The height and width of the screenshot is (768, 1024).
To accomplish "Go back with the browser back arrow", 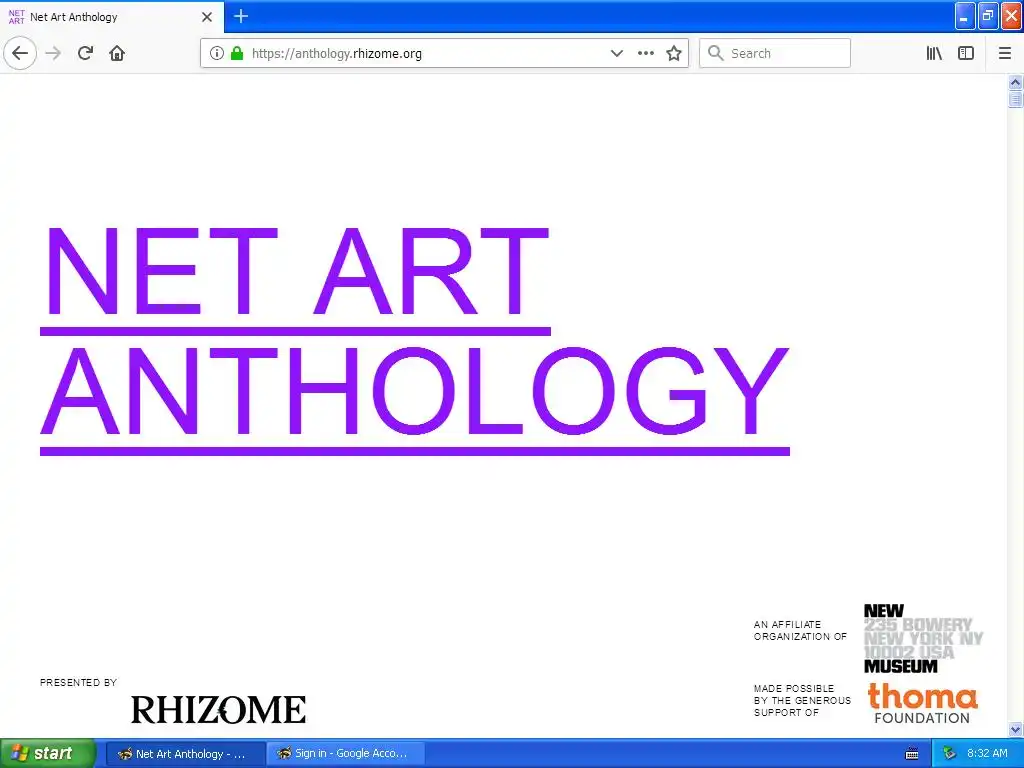I will [x=20, y=53].
